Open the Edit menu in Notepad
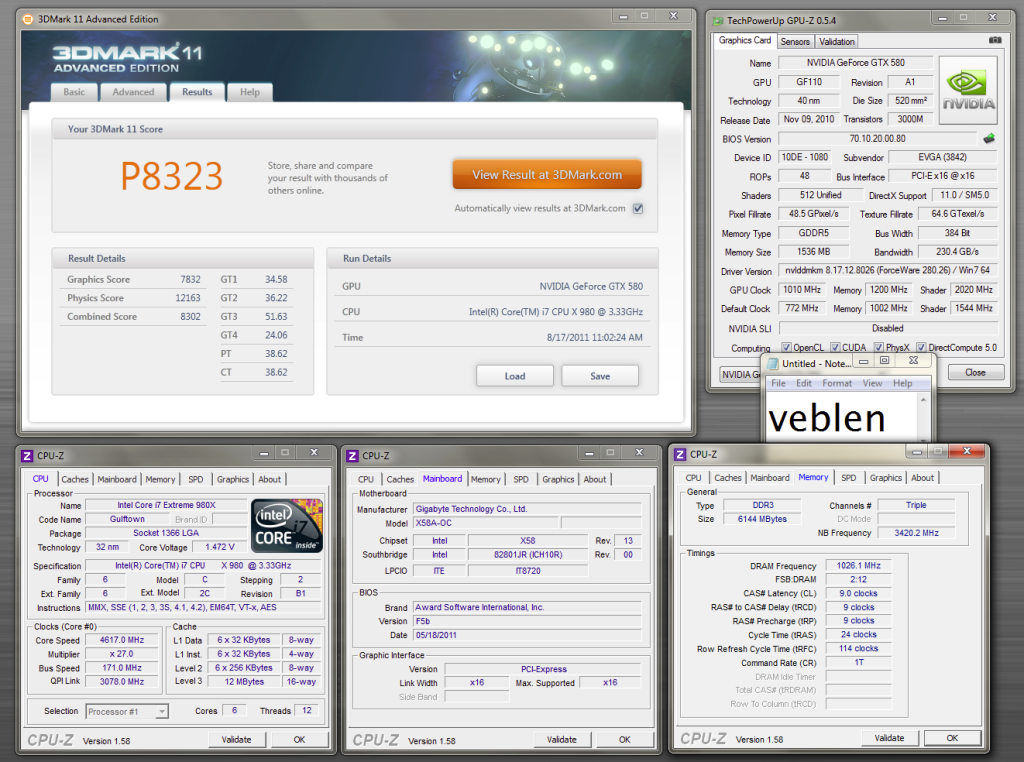 (803, 383)
